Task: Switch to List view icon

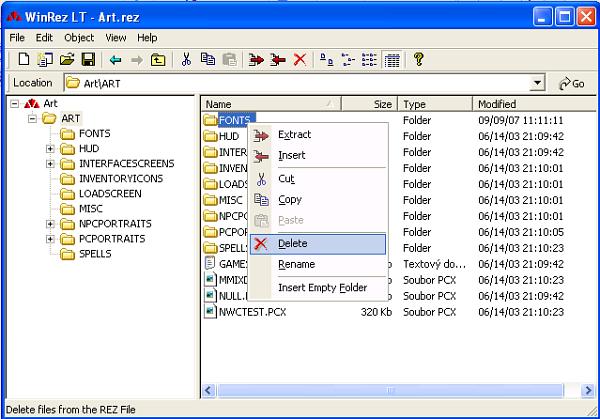Action: pos(369,60)
